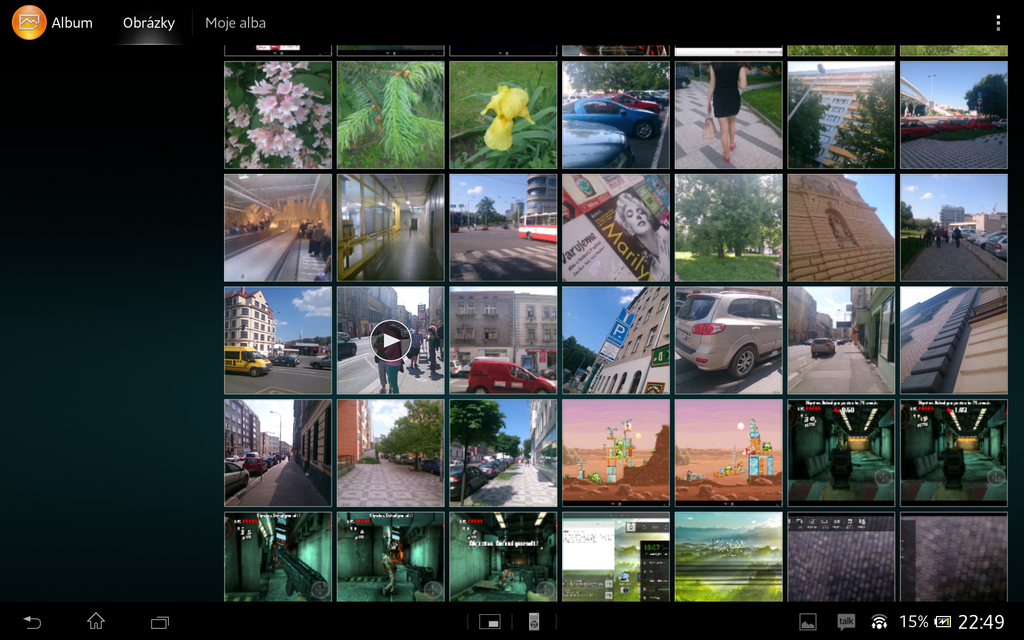
Task: Open the Angry Birds game screenshot
Action: click(x=615, y=453)
